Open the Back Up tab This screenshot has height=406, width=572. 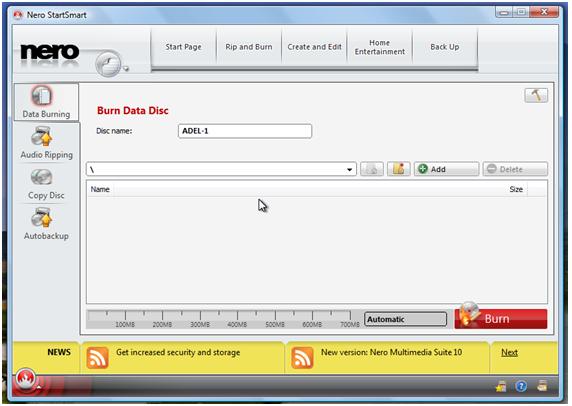pyautogui.click(x=445, y=47)
